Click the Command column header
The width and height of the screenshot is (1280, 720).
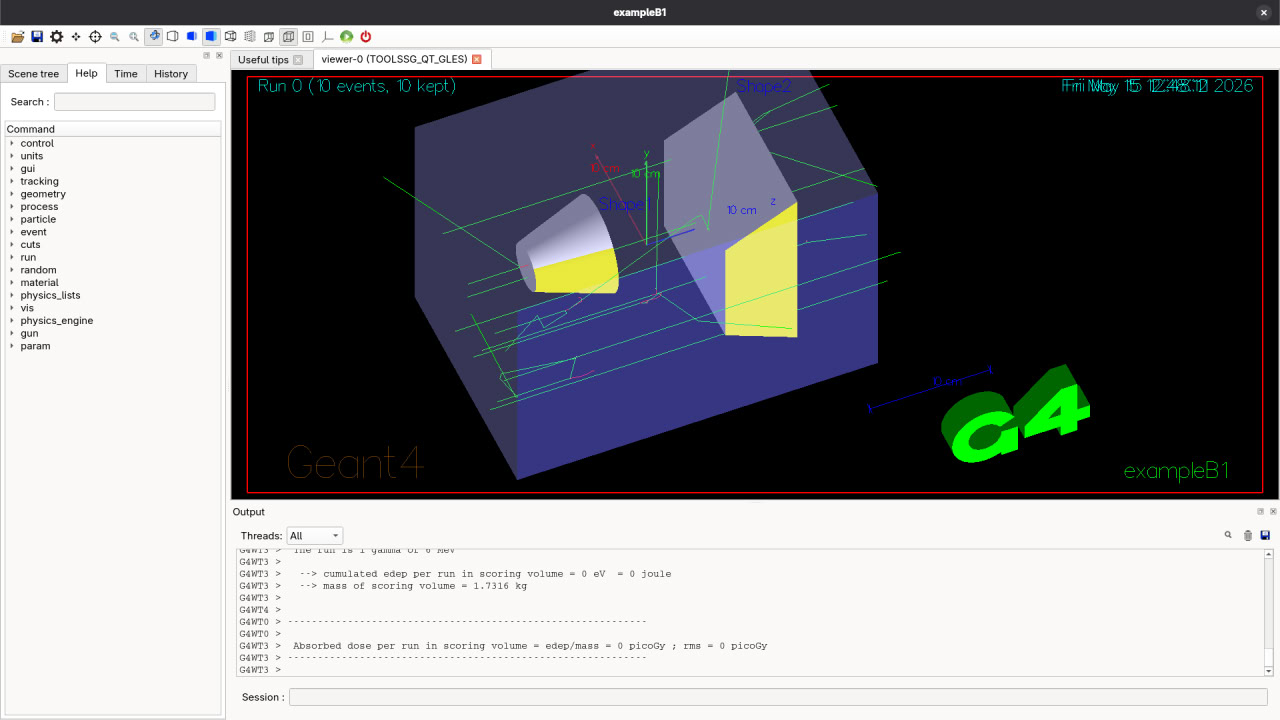[x=113, y=129]
